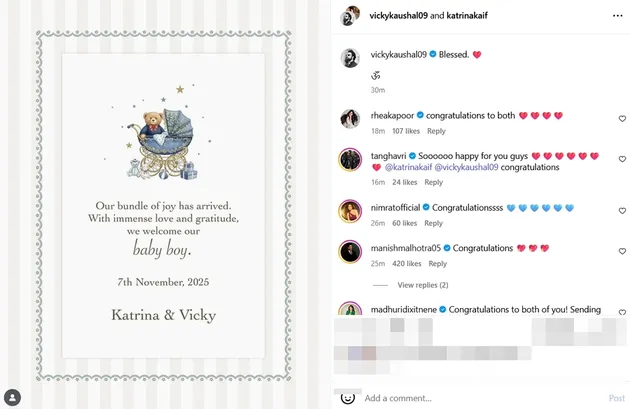630x409 pixels.
Task: Reply to rheakapoor's comment
Action: point(436,131)
